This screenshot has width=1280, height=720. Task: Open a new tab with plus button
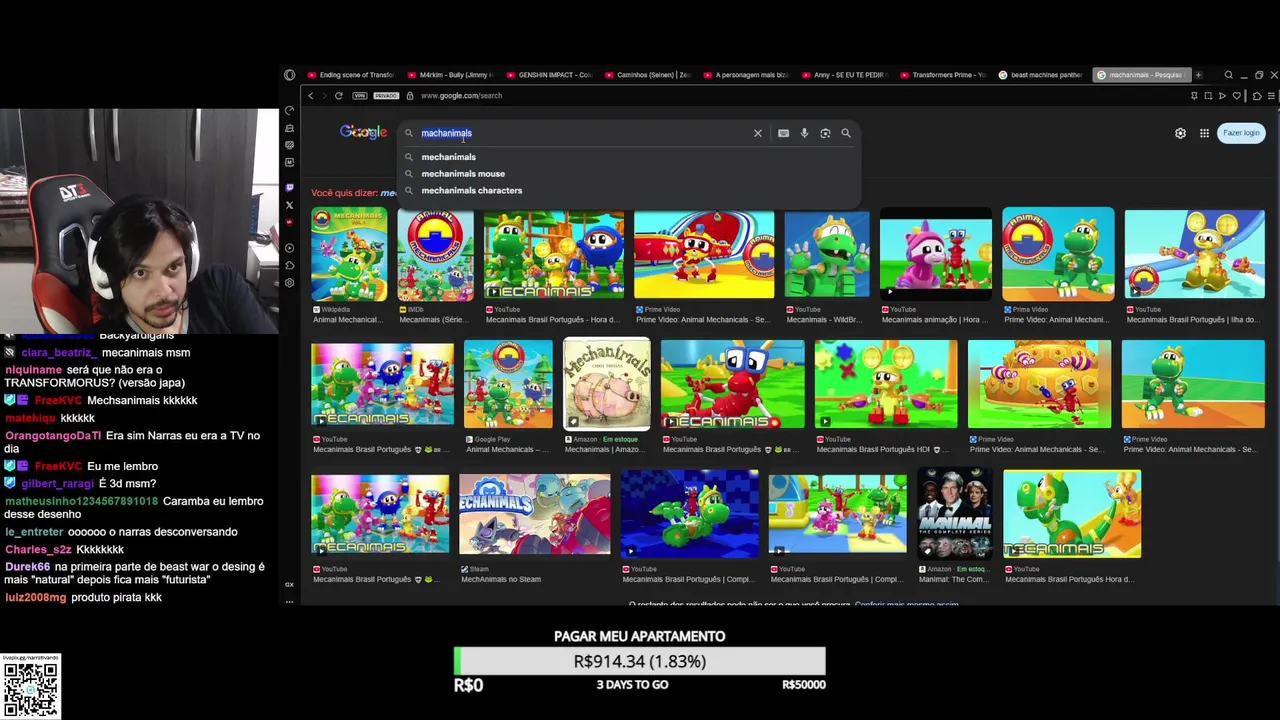click(1198, 75)
